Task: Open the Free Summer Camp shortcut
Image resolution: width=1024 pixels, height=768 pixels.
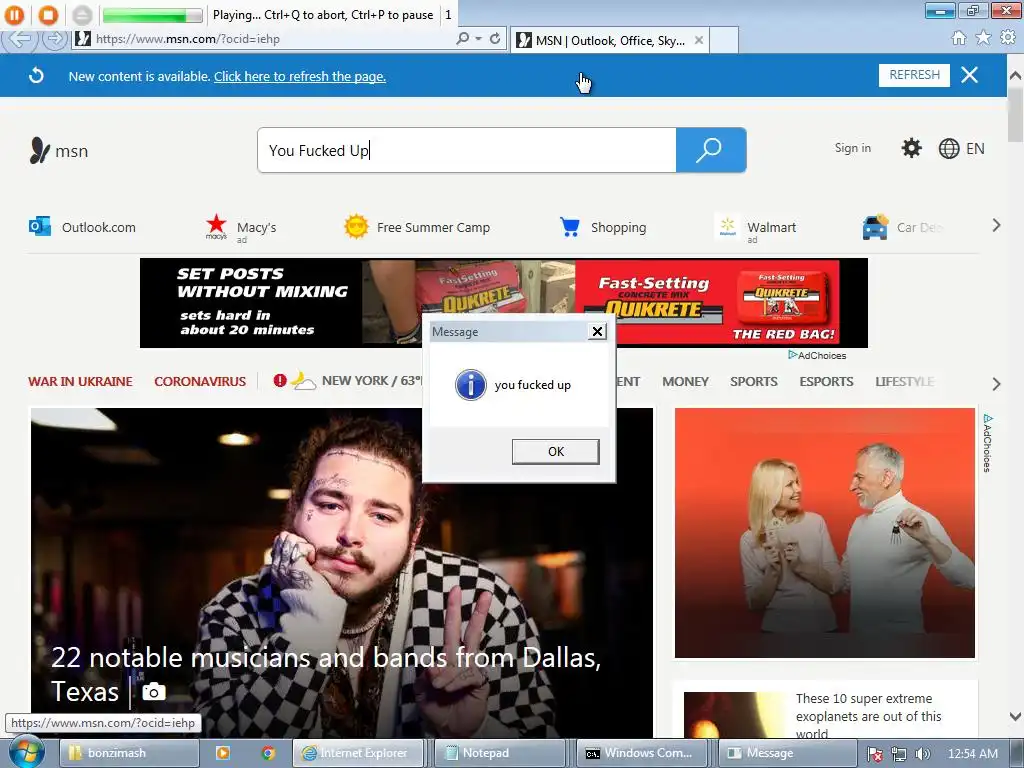Action: coord(417,227)
